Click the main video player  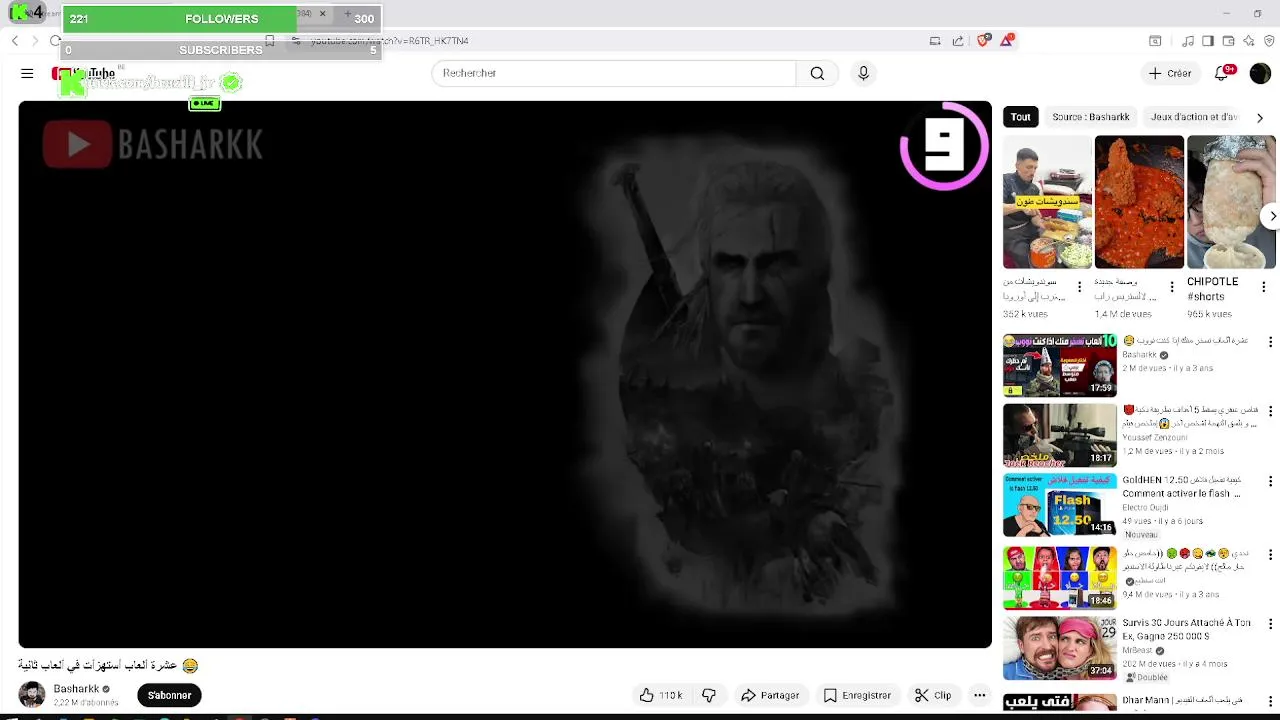[x=505, y=374]
